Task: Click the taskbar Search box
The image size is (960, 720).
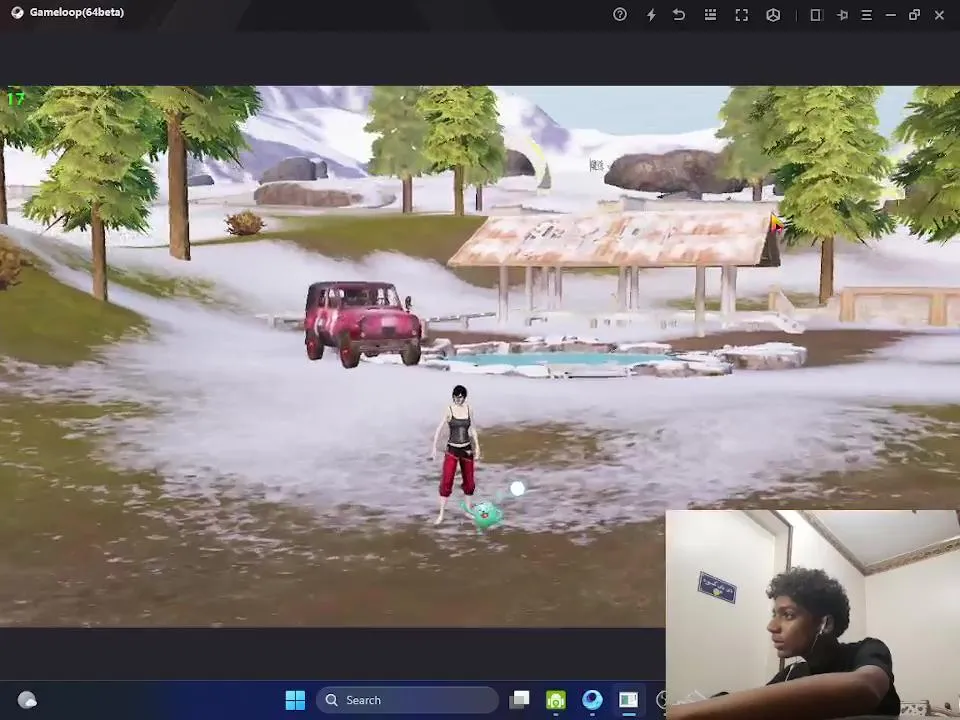Action: pyautogui.click(x=407, y=700)
